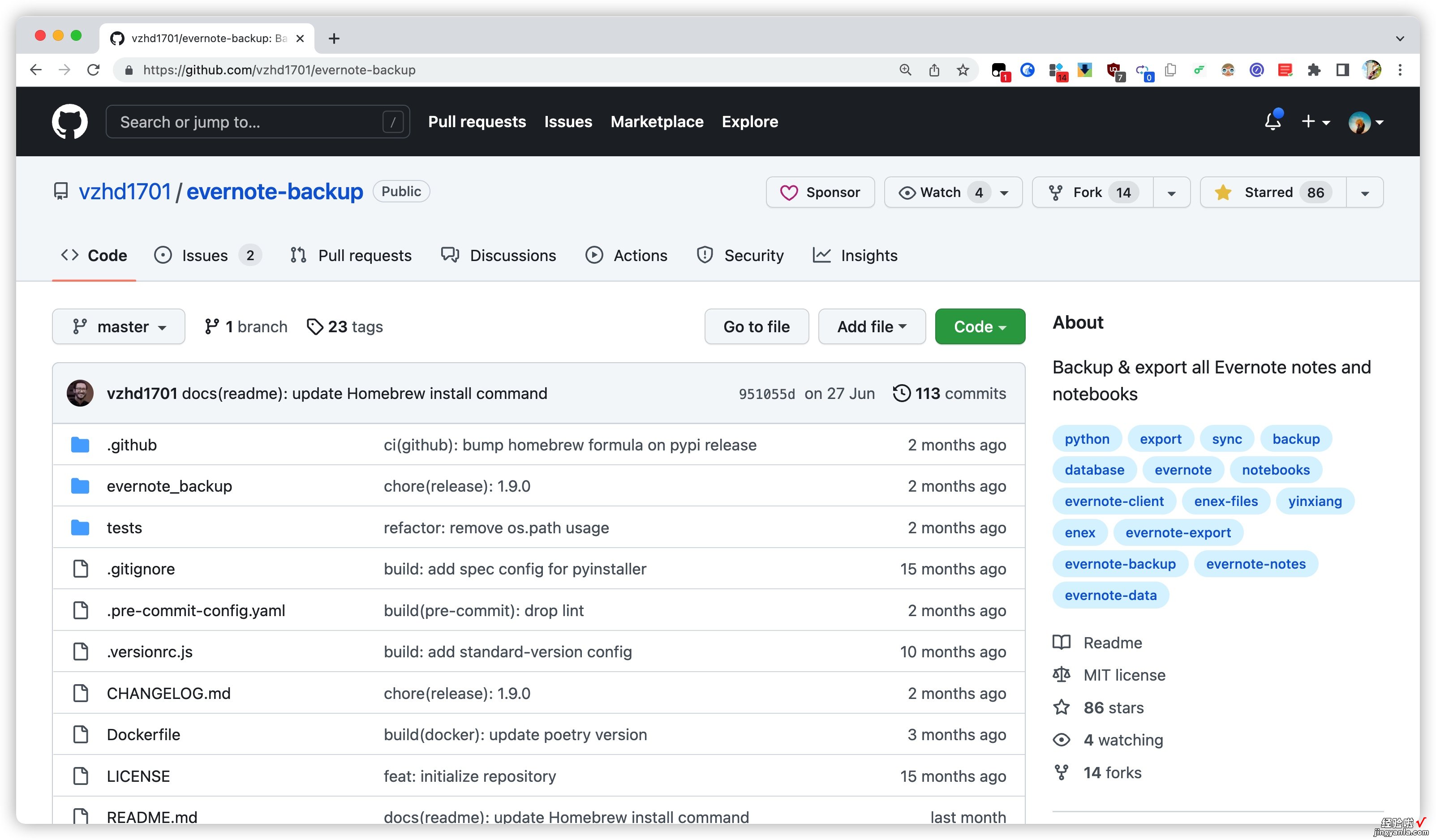Image resolution: width=1436 pixels, height=840 pixels.
Task: Click the MIT license scale icon
Action: 1062,675
